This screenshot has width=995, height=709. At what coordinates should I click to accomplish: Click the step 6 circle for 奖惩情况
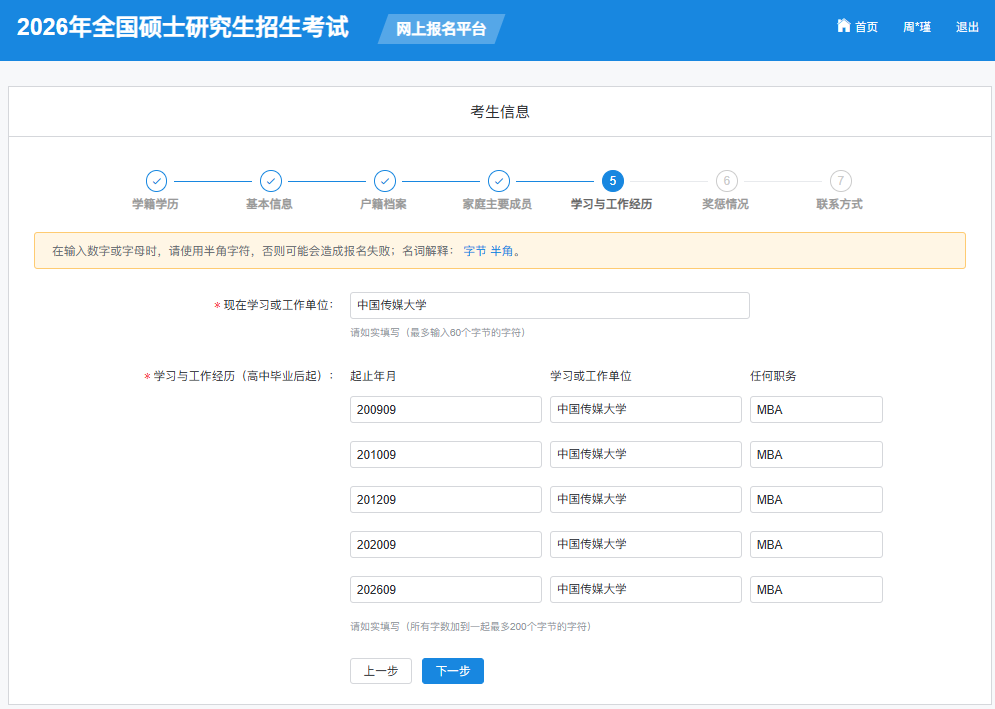tap(727, 182)
